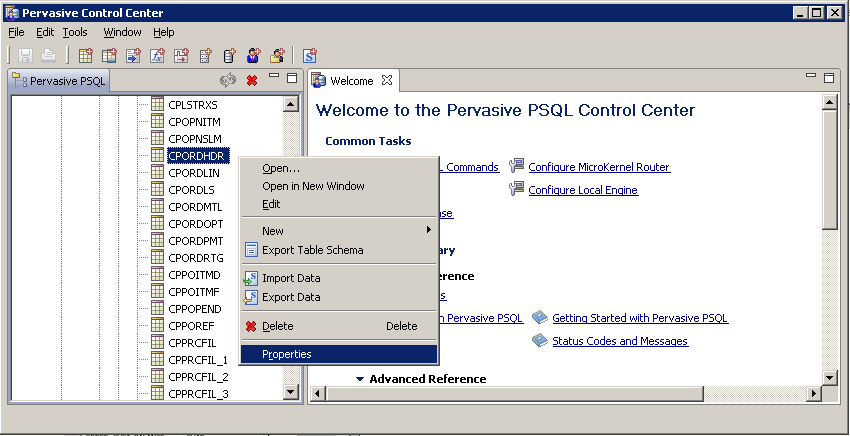Screen dimensions: 850x436
Task: Select the CPOPNSLM table
Action: click(x=195, y=139)
